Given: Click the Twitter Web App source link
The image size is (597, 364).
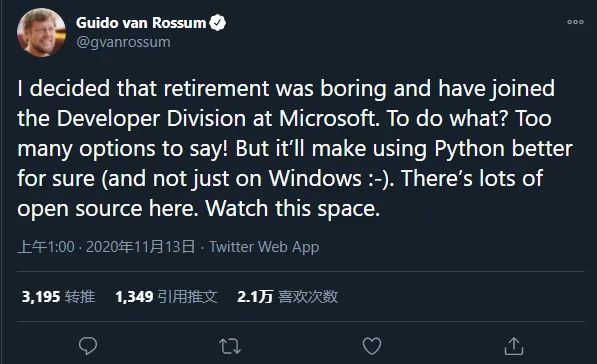Looking at the screenshot, I should click(x=264, y=247).
